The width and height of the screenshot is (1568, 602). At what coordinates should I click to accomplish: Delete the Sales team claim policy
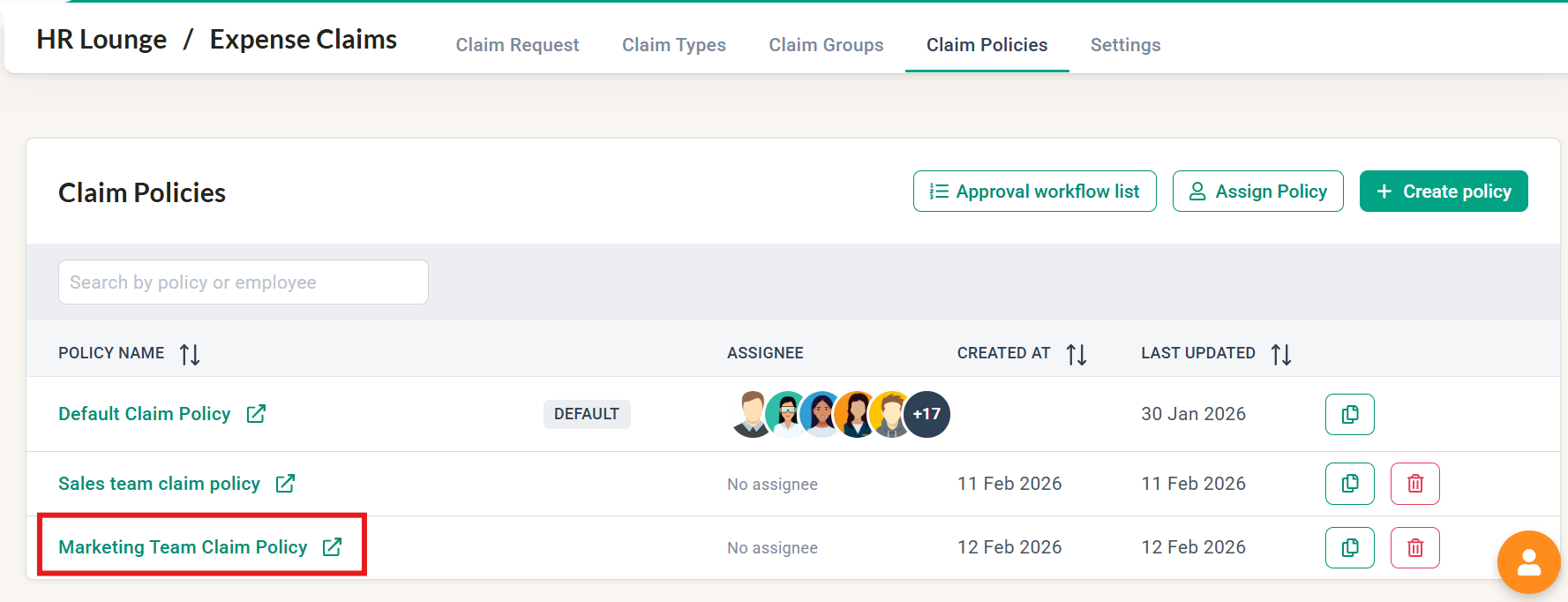click(1414, 484)
